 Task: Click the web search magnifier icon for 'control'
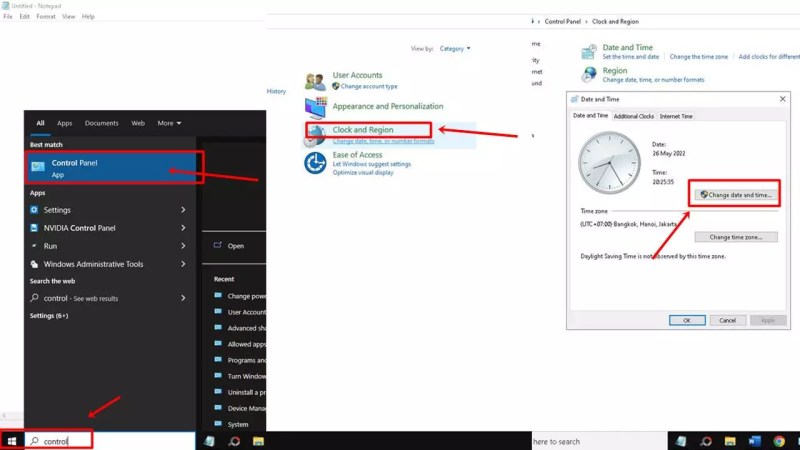click(x=34, y=297)
